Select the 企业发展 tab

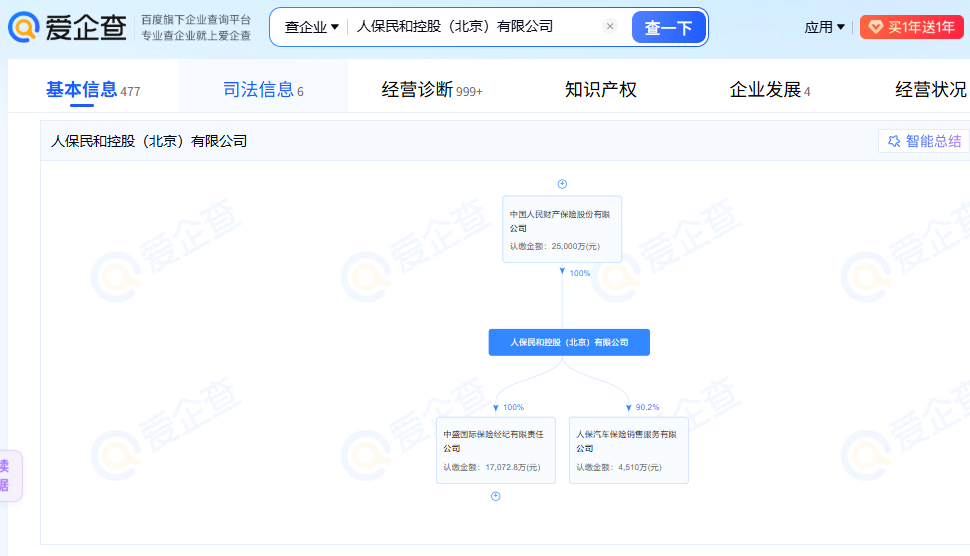pyautogui.click(x=770, y=90)
